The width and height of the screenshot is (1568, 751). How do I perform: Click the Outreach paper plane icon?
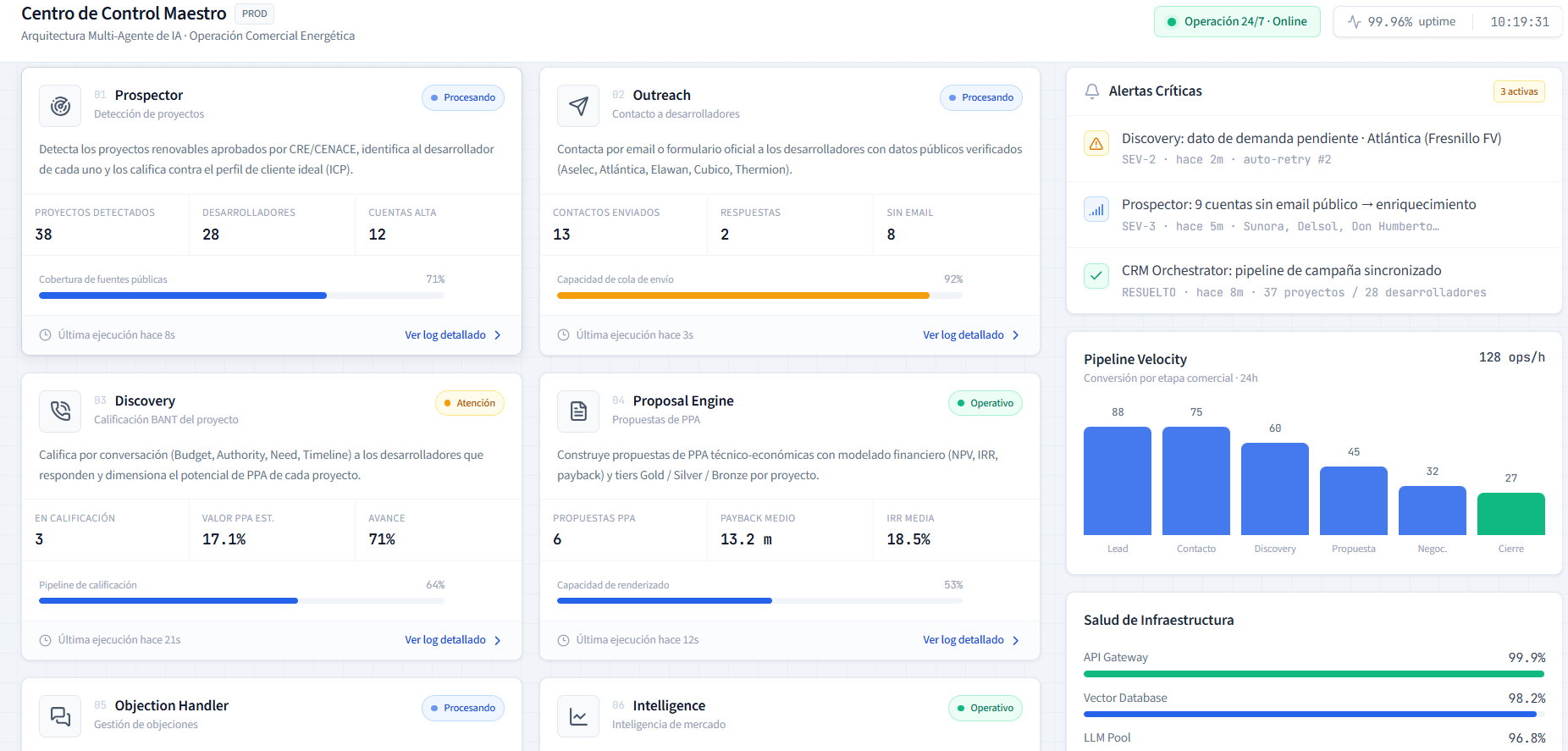point(578,106)
